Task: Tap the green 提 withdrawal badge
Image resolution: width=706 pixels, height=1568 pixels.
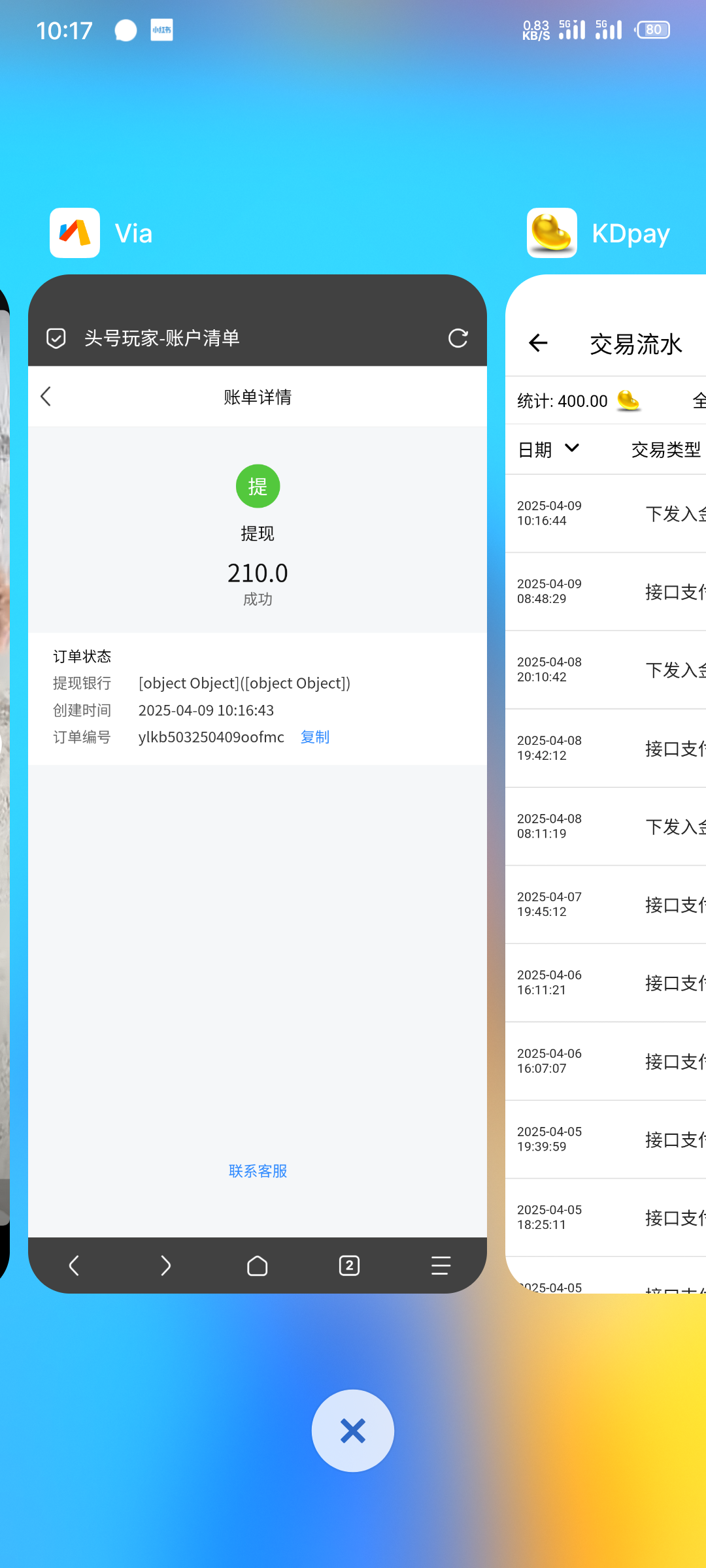Action: click(x=258, y=486)
